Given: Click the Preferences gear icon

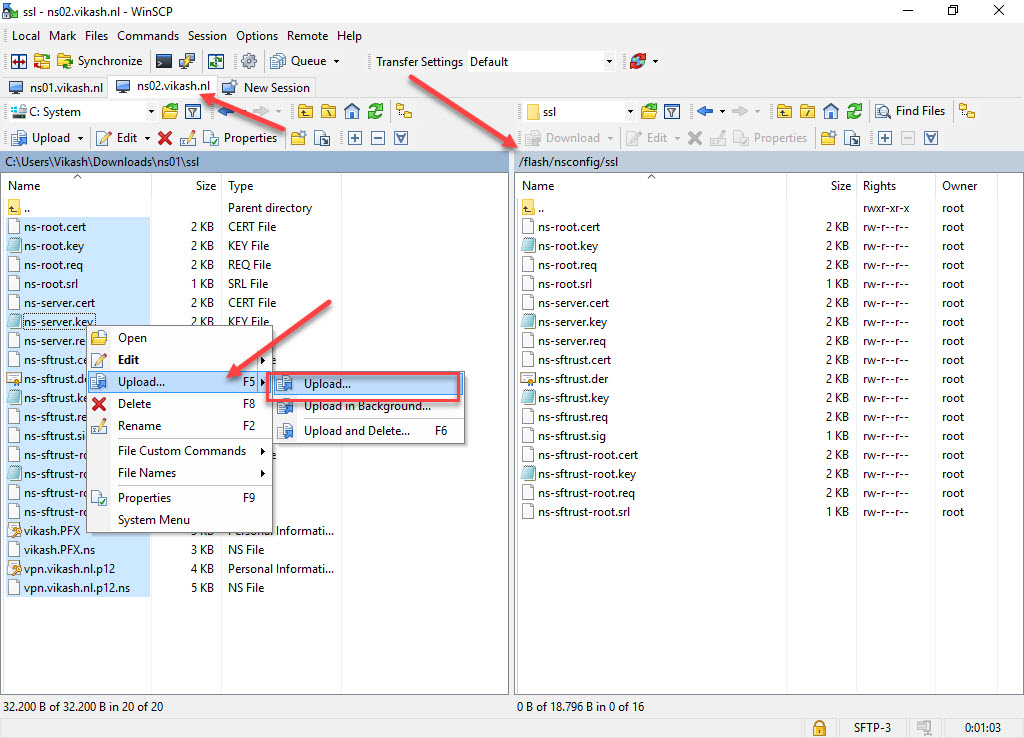Looking at the screenshot, I should (x=249, y=61).
